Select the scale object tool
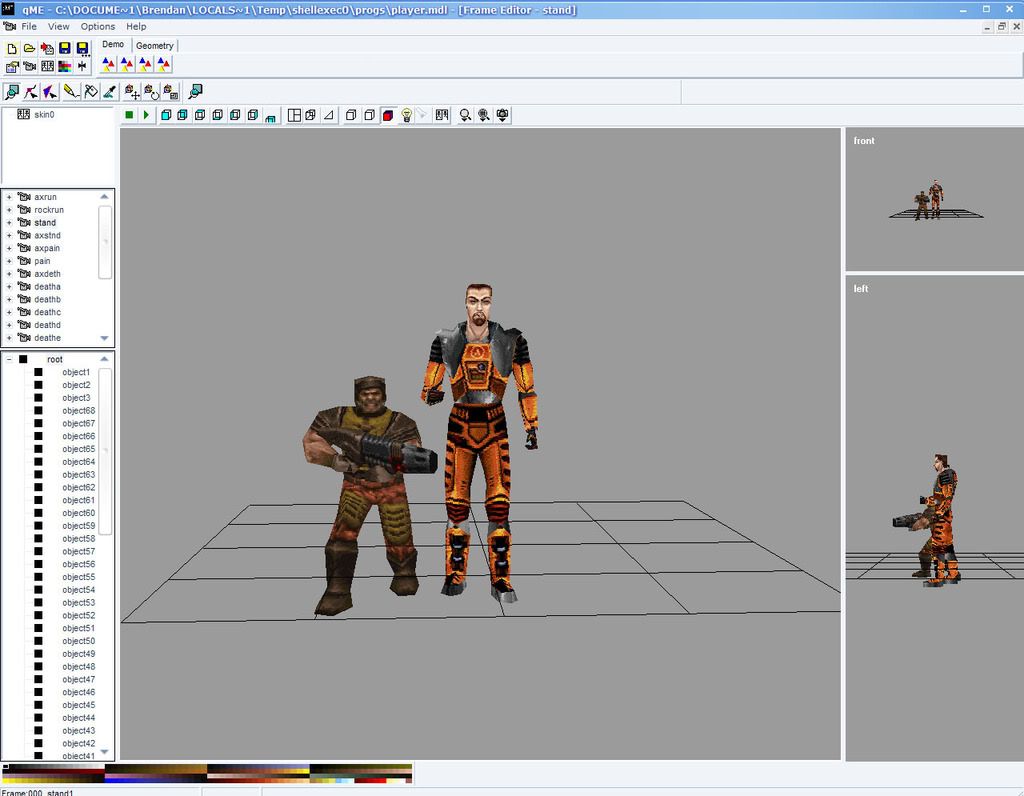Screen dimensions: 1024x796 pyautogui.click(x=170, y=92)
